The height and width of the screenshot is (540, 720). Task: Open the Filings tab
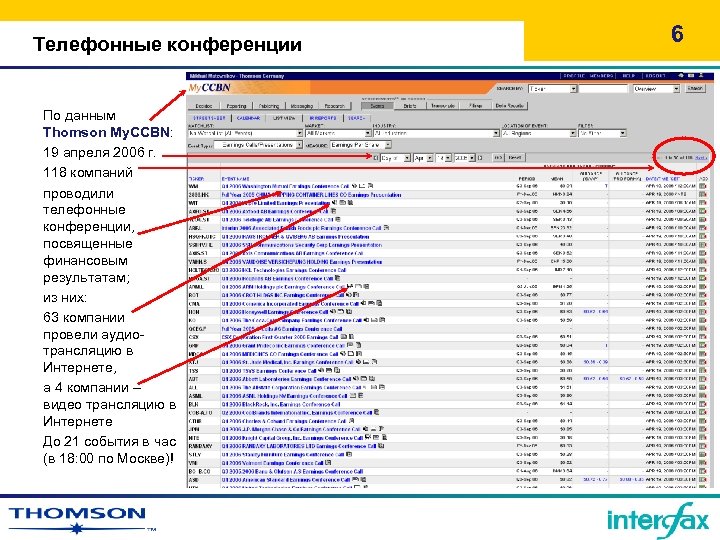pyautogui.click(x=476, y=106)
